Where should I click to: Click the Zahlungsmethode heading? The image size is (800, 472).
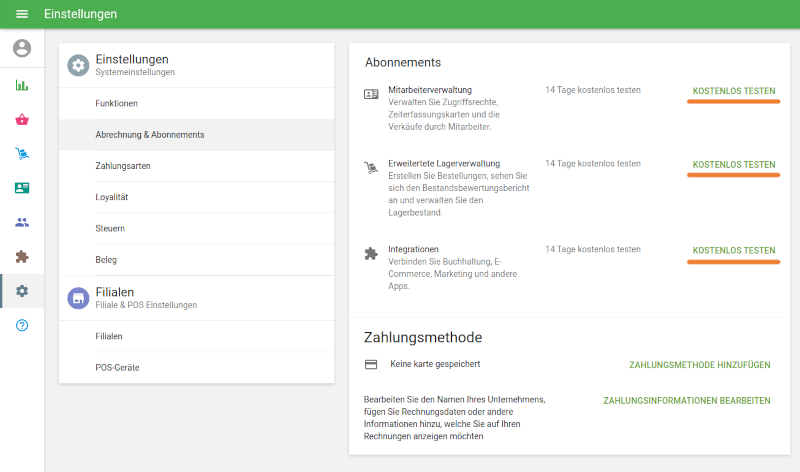tap(423, 337)
